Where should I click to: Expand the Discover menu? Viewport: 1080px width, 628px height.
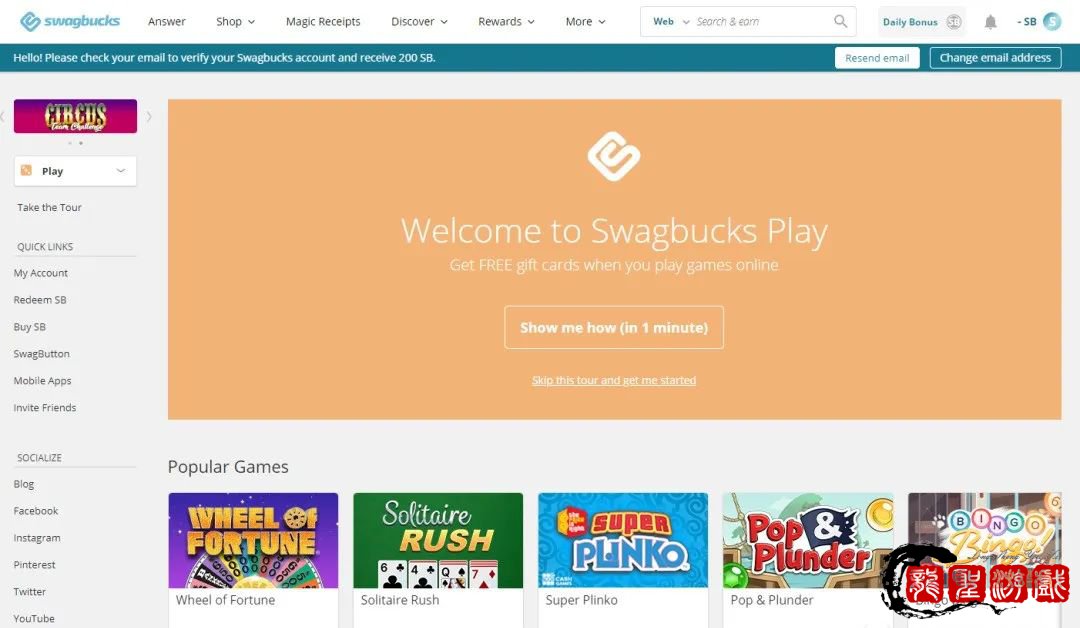tap(419, 21)
